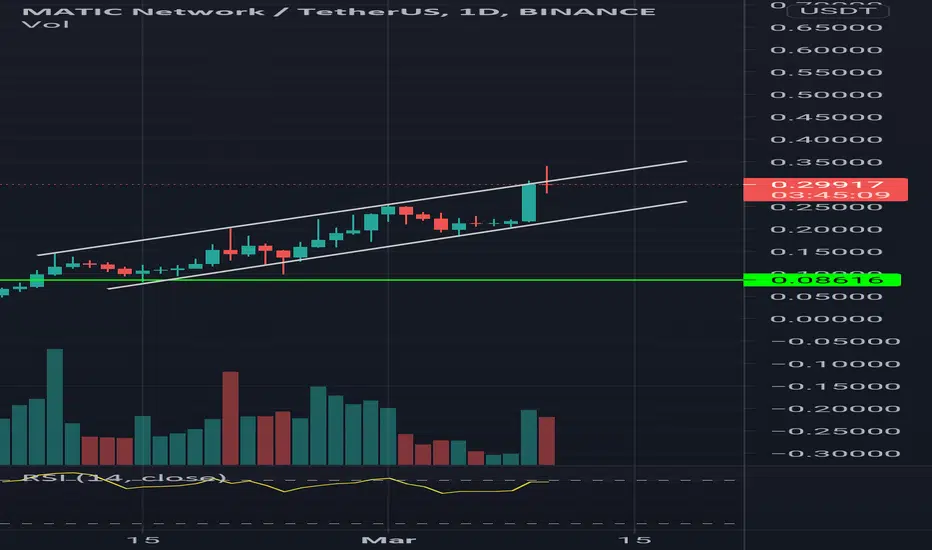Click the 0.50000 price axis label

click(826, 95)
